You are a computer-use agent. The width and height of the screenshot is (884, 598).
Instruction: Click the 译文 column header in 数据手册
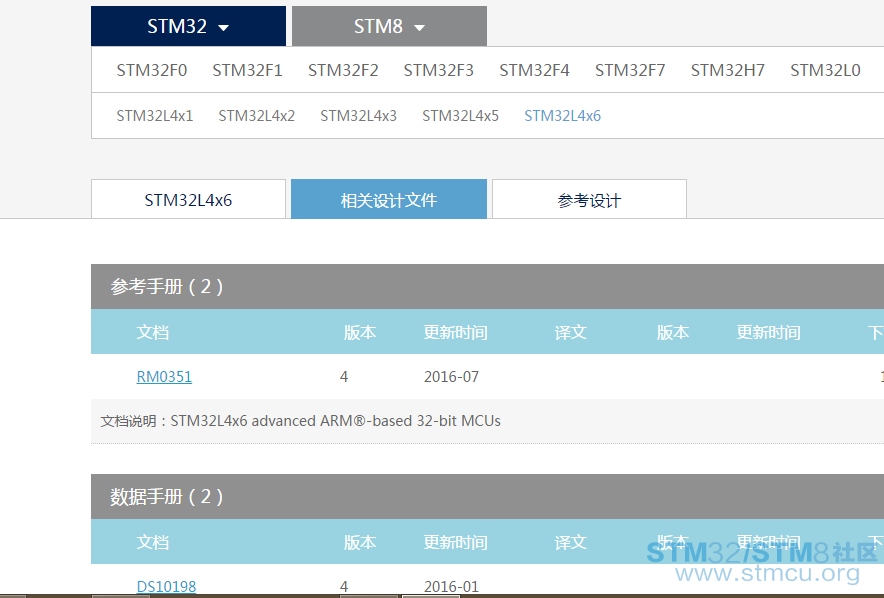click(x=571, y=542)
